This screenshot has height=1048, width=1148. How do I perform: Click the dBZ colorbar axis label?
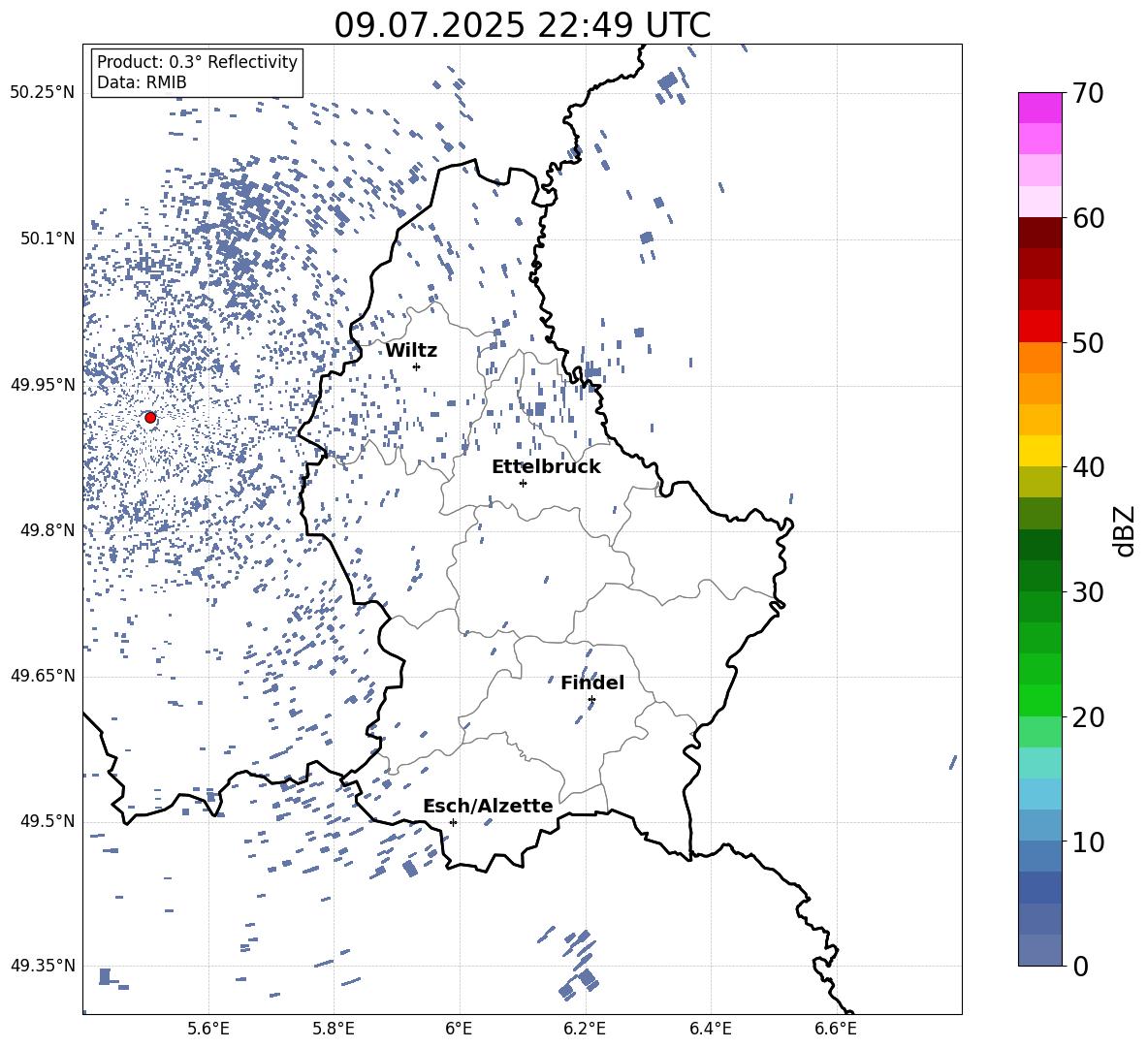(x=1125, y=530)
